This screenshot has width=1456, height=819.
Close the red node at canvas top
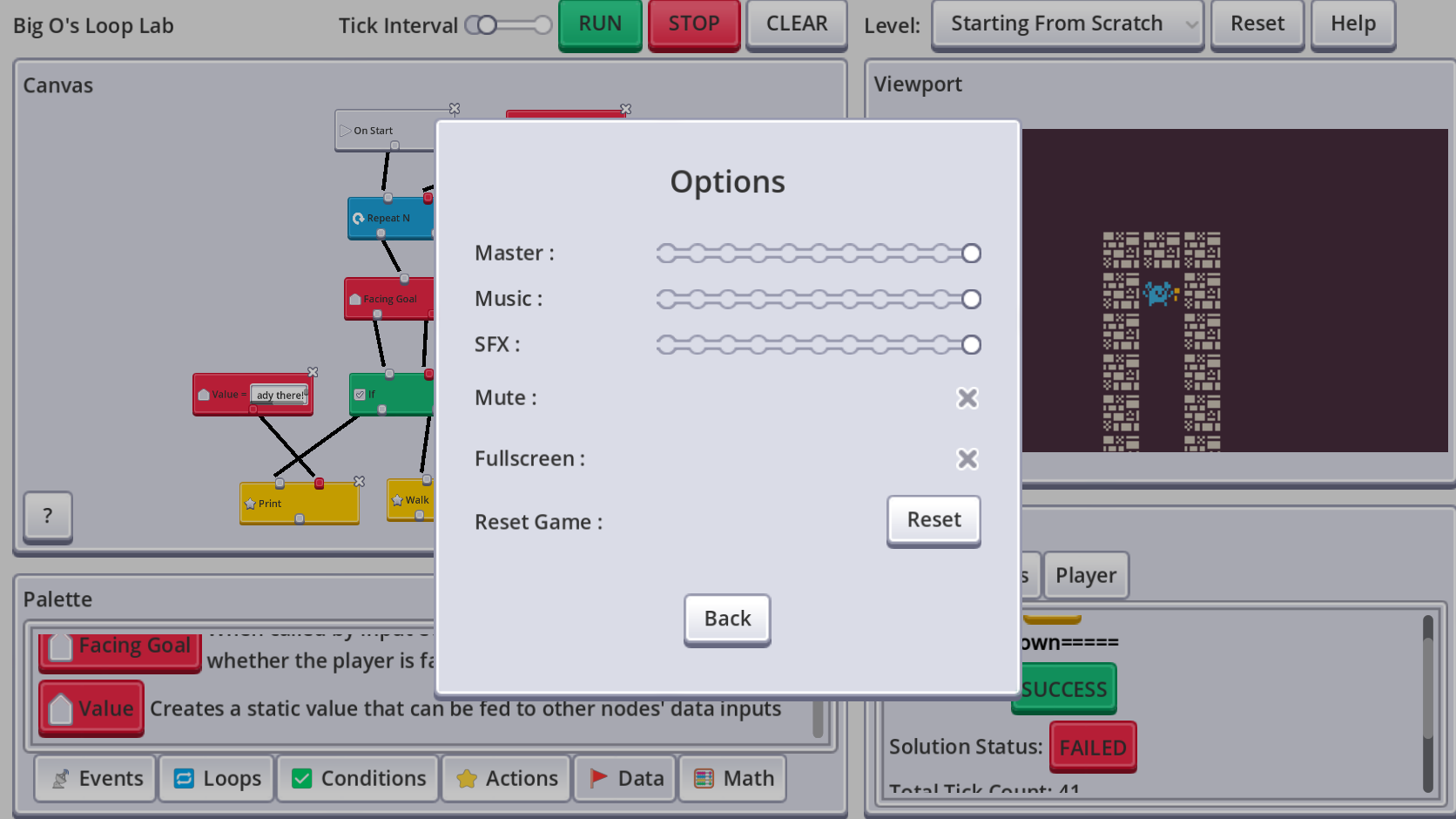(x=625, y=109)
